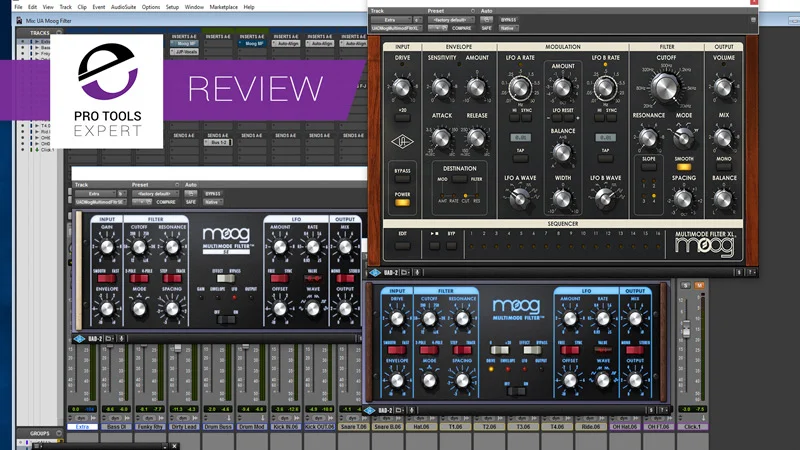Click the LFO B Wave selector knob
Screen dimensions: 800x450
[605, 198]
